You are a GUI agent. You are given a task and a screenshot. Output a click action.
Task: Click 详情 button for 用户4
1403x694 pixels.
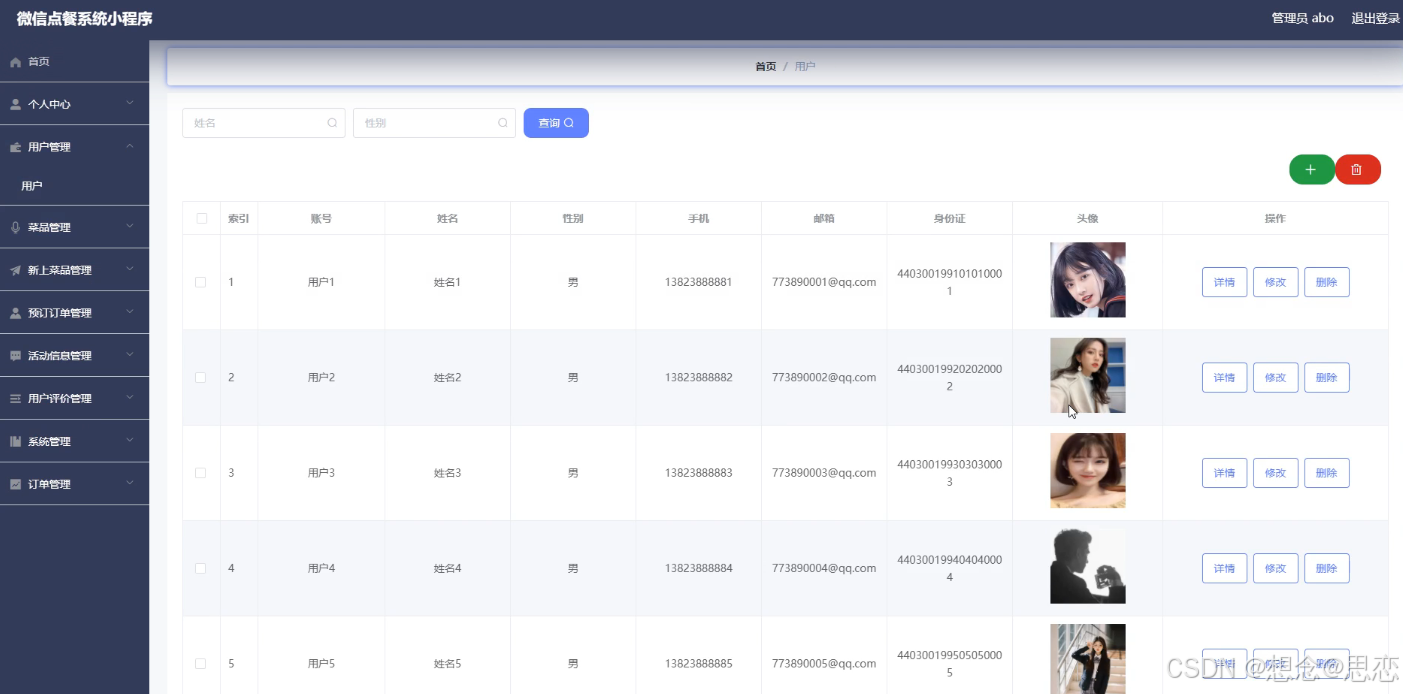point(1224,568)
